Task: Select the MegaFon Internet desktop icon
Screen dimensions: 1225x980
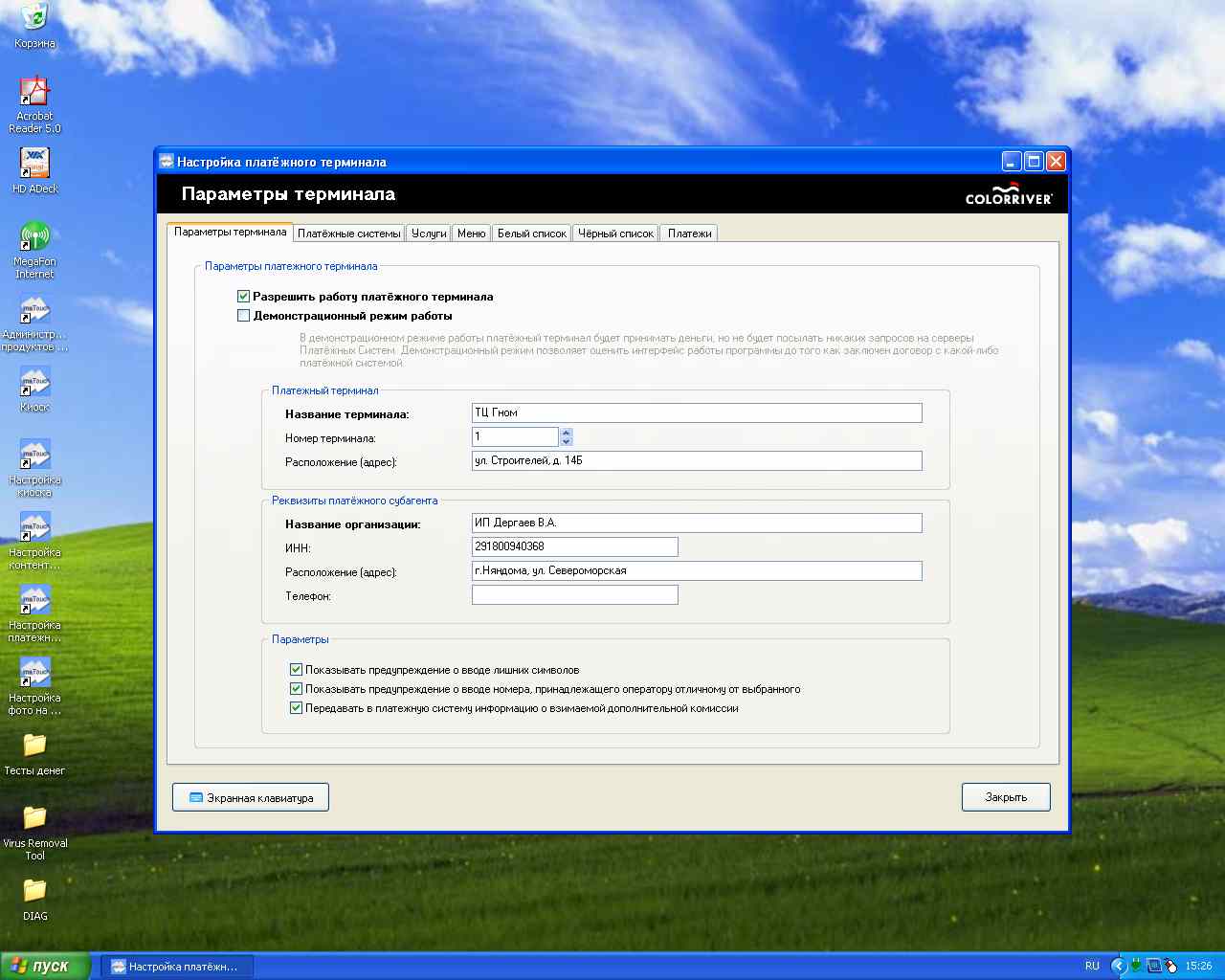Action: 34,236
